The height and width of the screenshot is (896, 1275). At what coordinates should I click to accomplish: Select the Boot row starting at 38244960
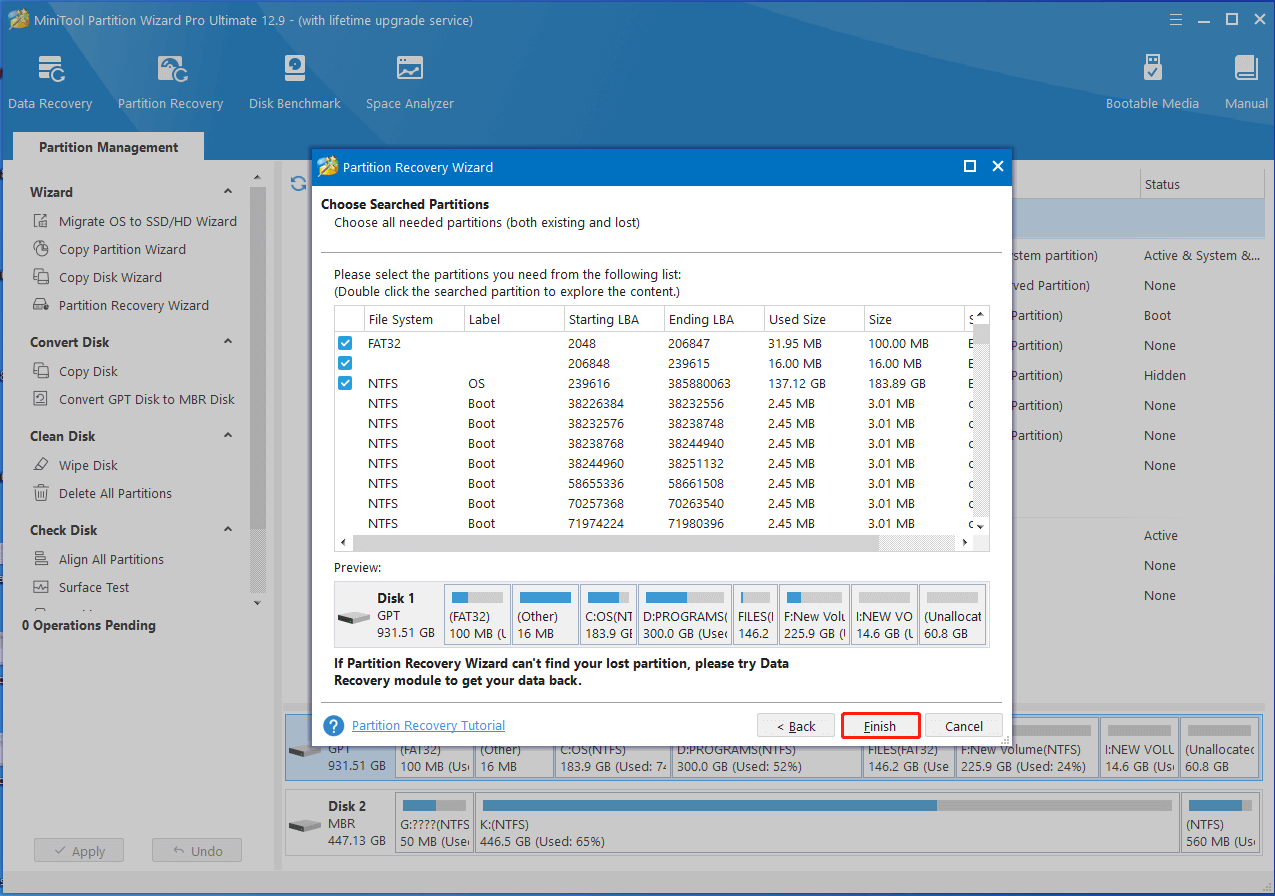tap(654, 463)
